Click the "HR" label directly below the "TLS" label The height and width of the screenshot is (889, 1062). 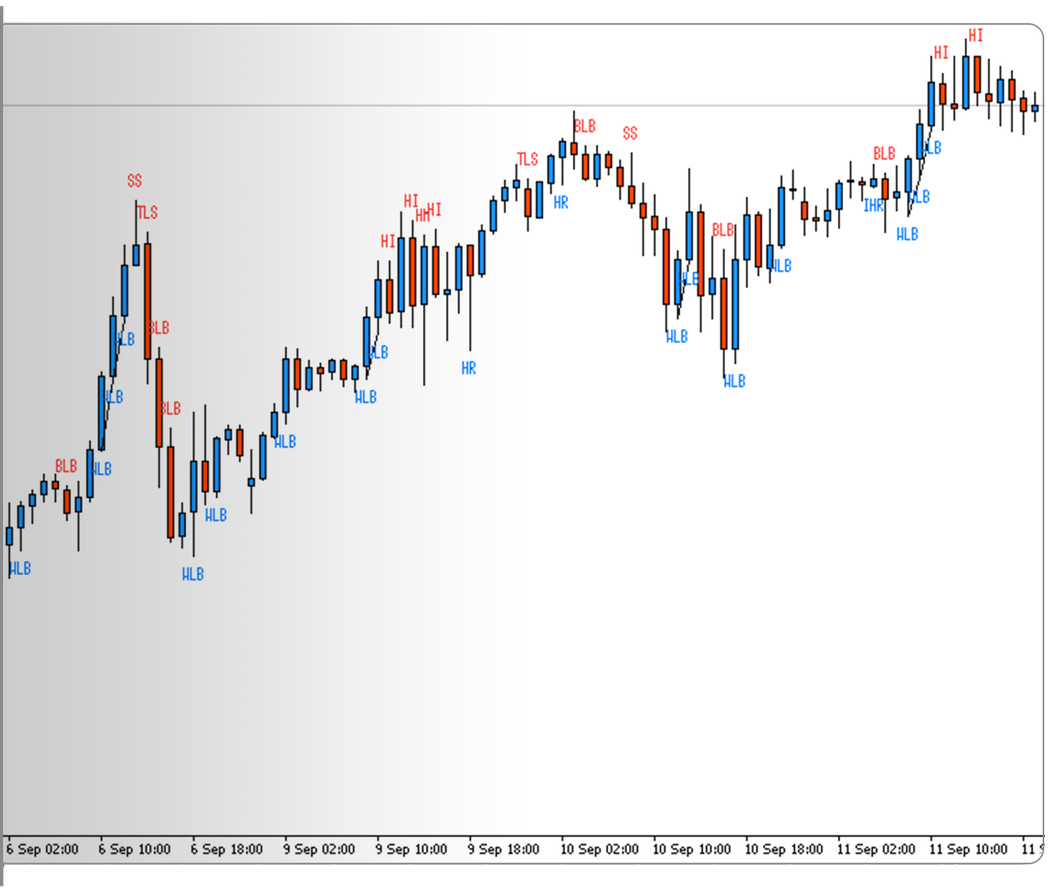click(x=561, y=202)
